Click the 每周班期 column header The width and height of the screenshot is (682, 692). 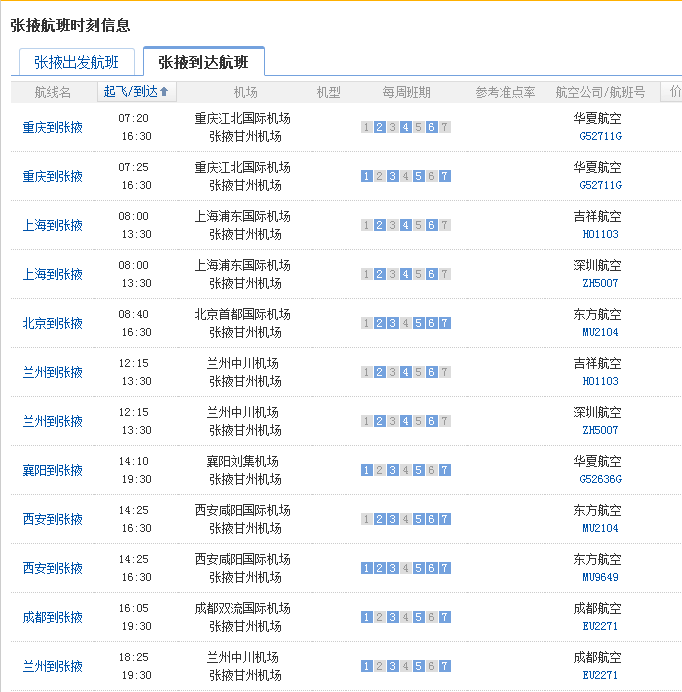pos(406,92)
